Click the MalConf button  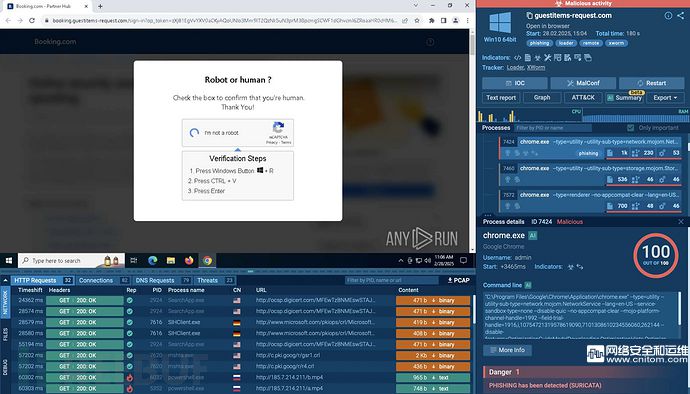pyautogui.click(x=583, y=83)
